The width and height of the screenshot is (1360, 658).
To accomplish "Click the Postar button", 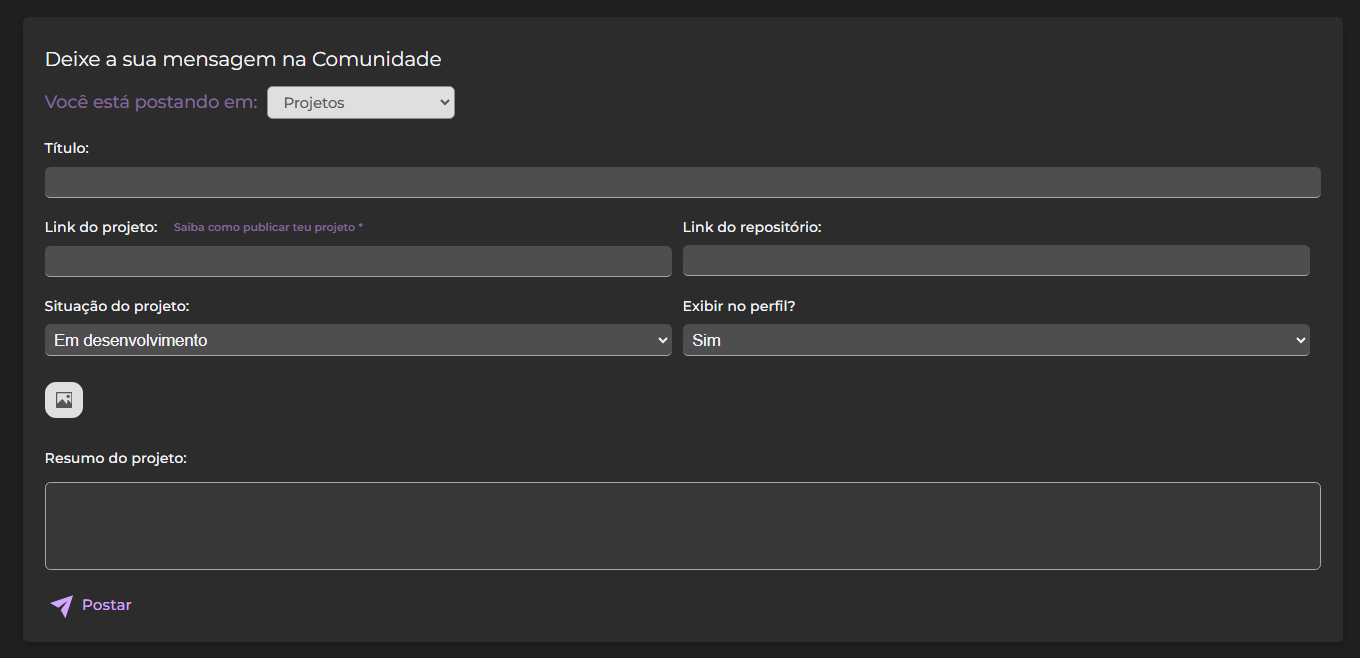I will point(106,604).
